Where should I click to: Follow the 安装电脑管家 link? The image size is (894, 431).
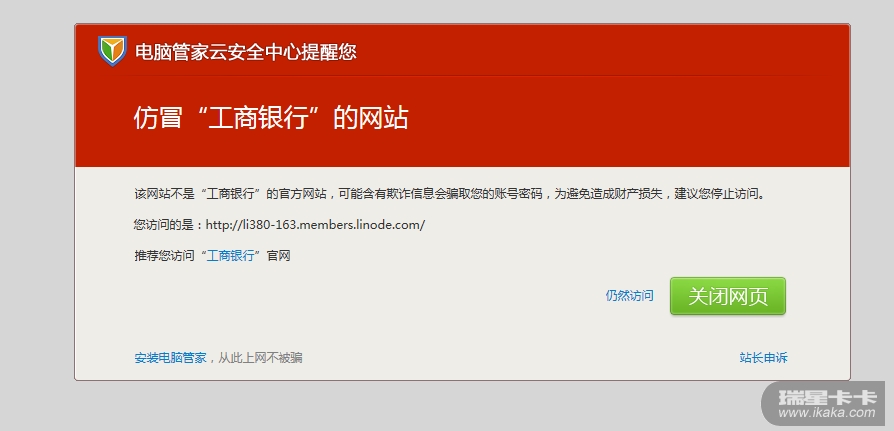pyautogui.click(x=170, y=358)
